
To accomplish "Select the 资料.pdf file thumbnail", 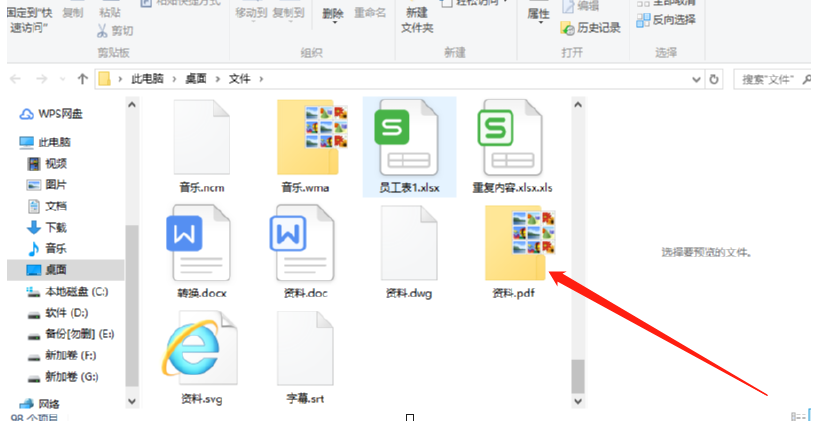I will point(519,243).
